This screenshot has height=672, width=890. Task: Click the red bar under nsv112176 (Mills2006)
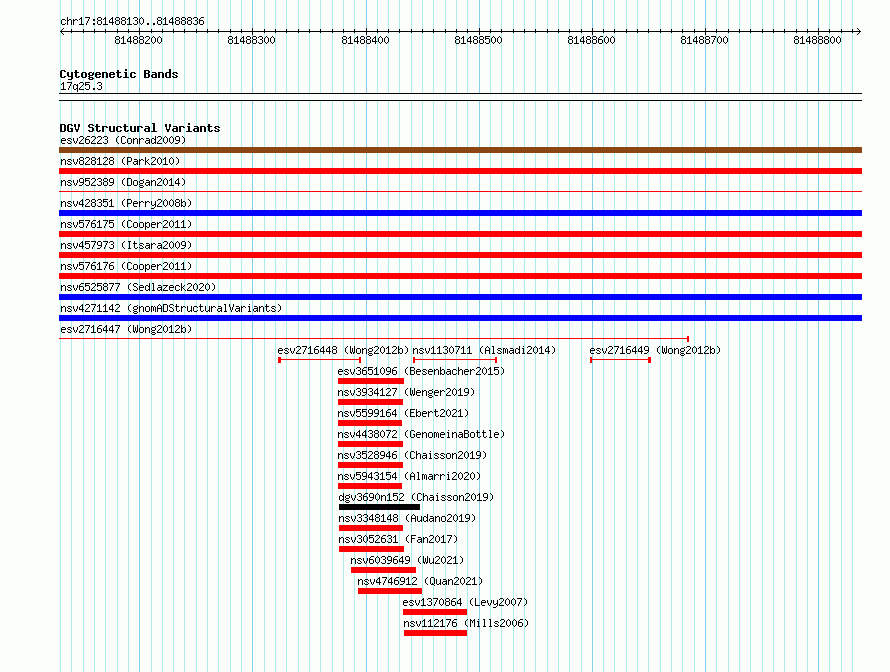pos(435,633)
